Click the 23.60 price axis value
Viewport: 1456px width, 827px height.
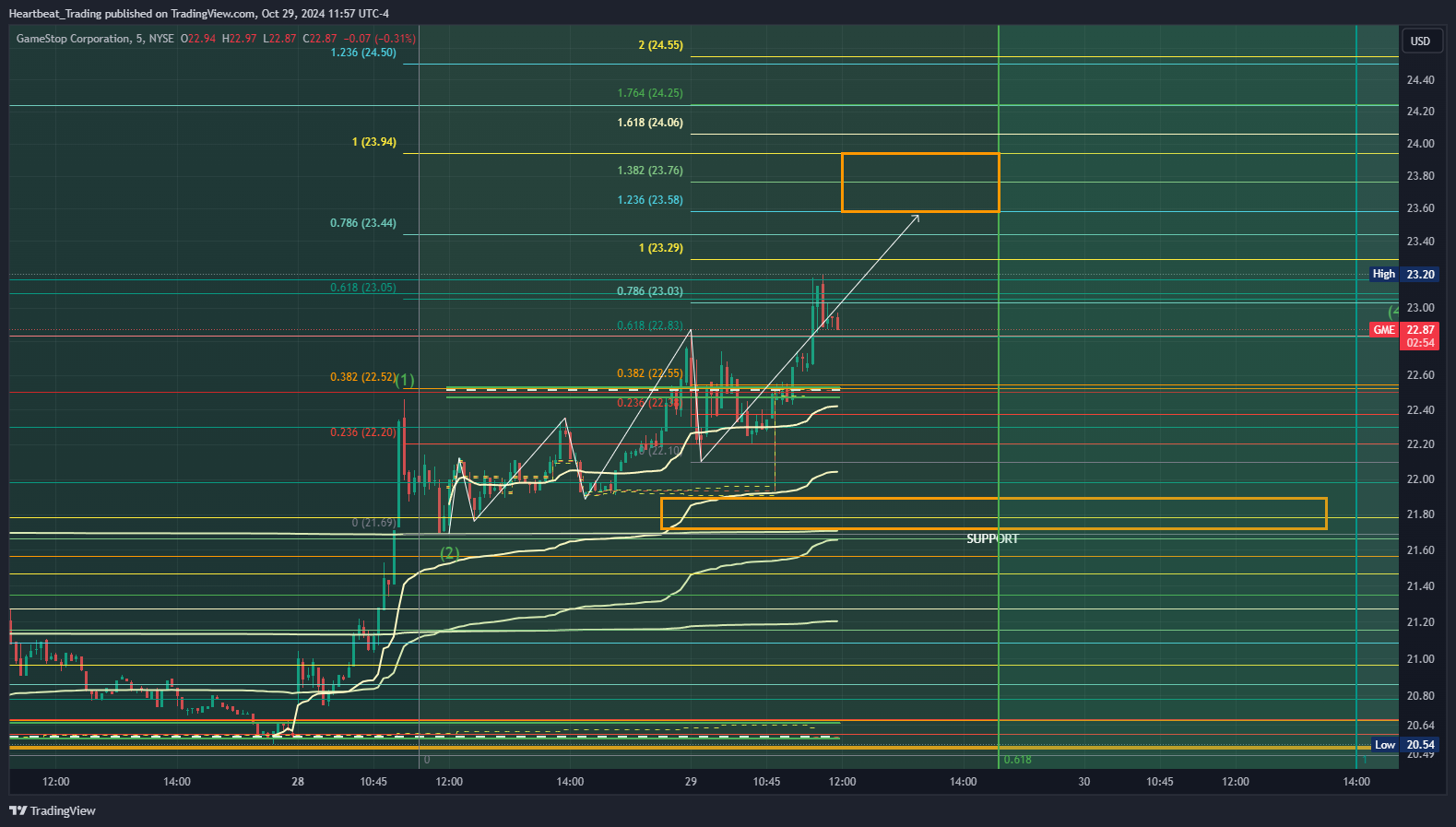(x=1420, y=208)
